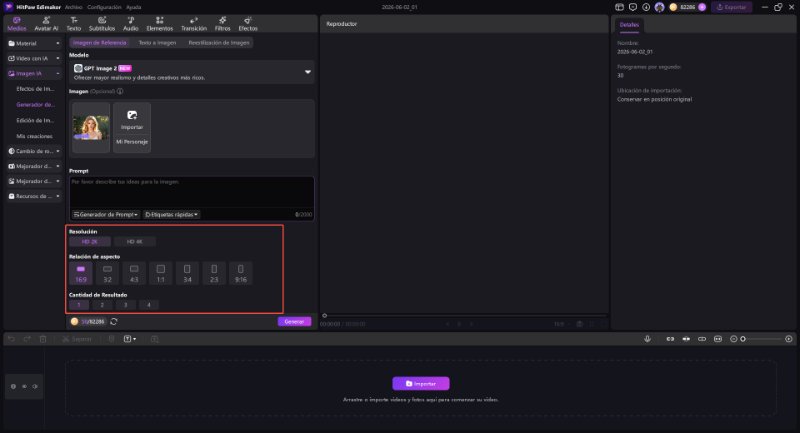Viewport: 800px width, 433px height.
Task: Click the timeline zoom slider handle
Action: 743,339
